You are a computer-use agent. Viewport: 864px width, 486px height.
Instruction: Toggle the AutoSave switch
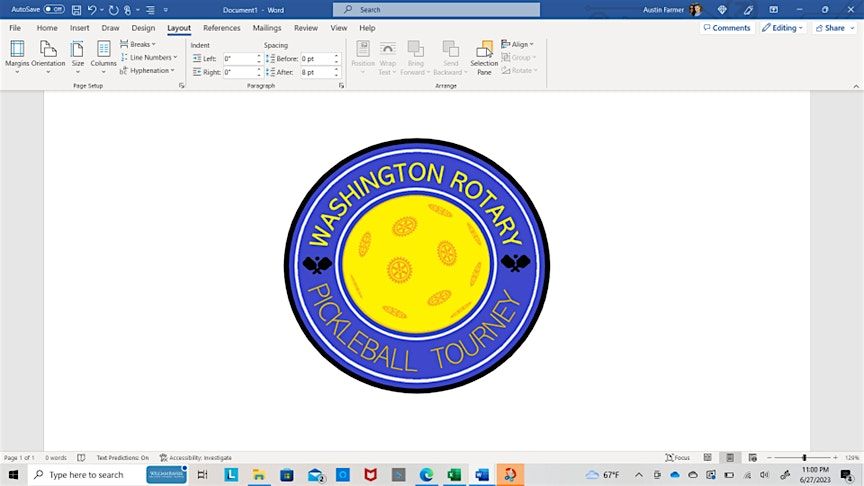[54, 9]
